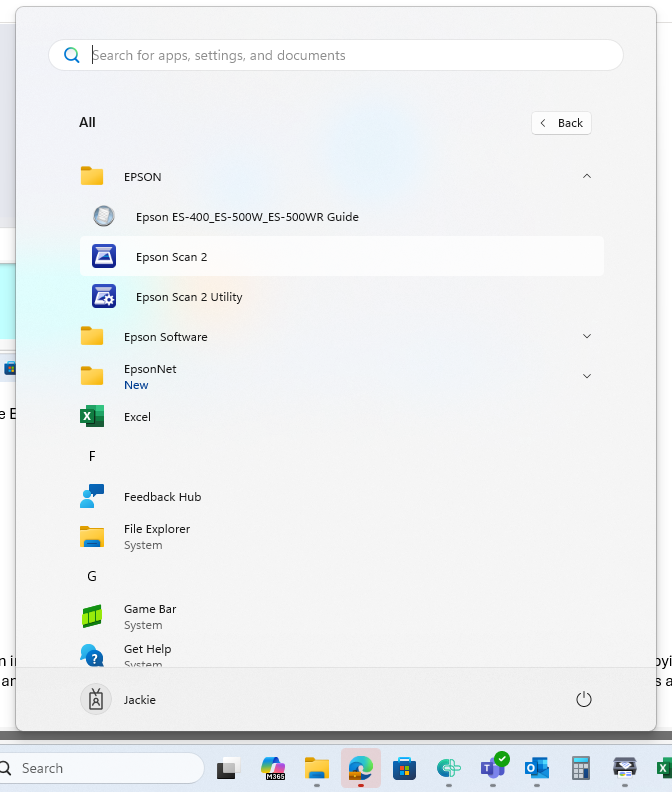
Task: Launch Epson Scan 2 Utility
Action: coord(342,296)
